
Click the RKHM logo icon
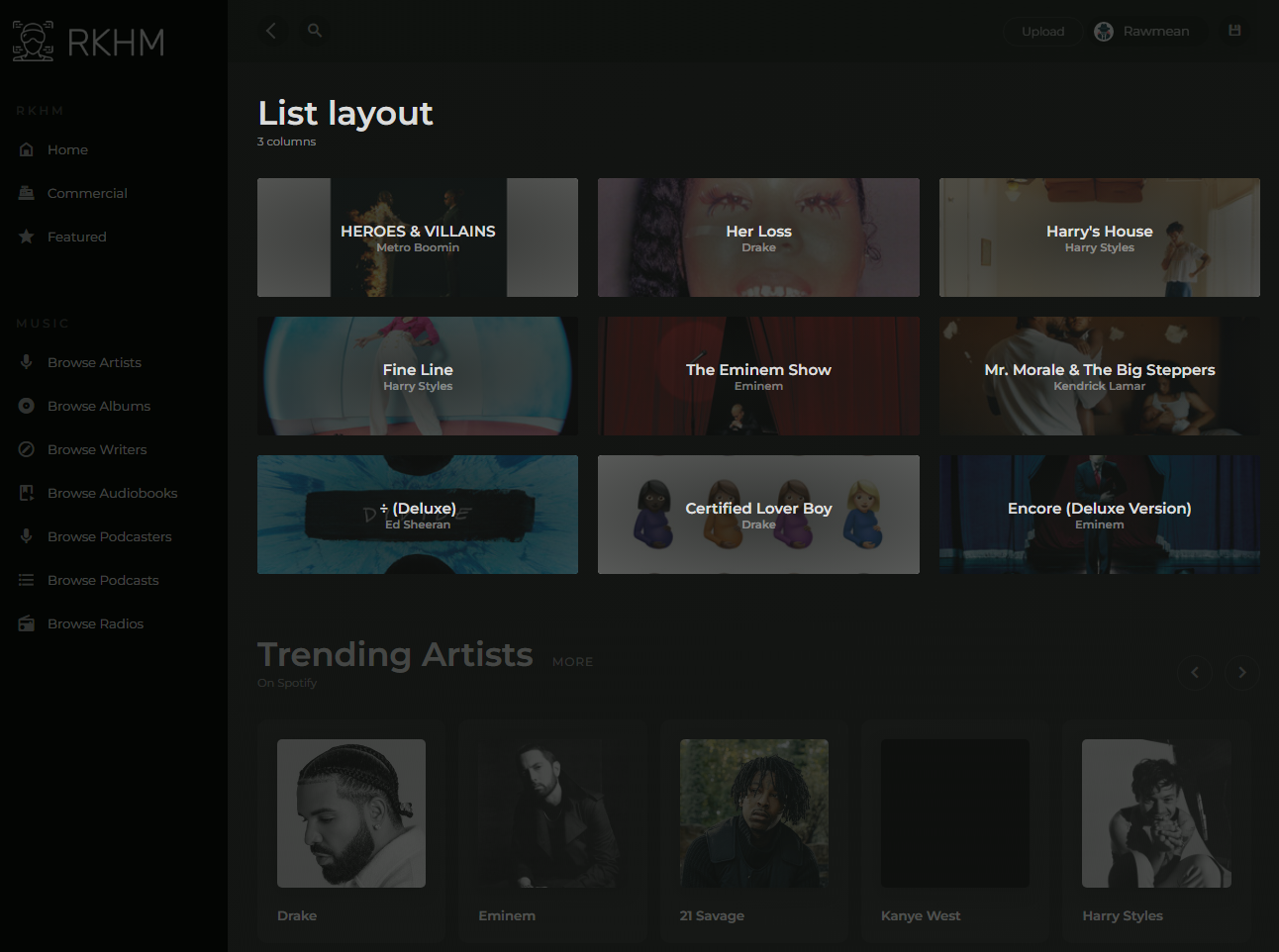(x=34, y=41)
